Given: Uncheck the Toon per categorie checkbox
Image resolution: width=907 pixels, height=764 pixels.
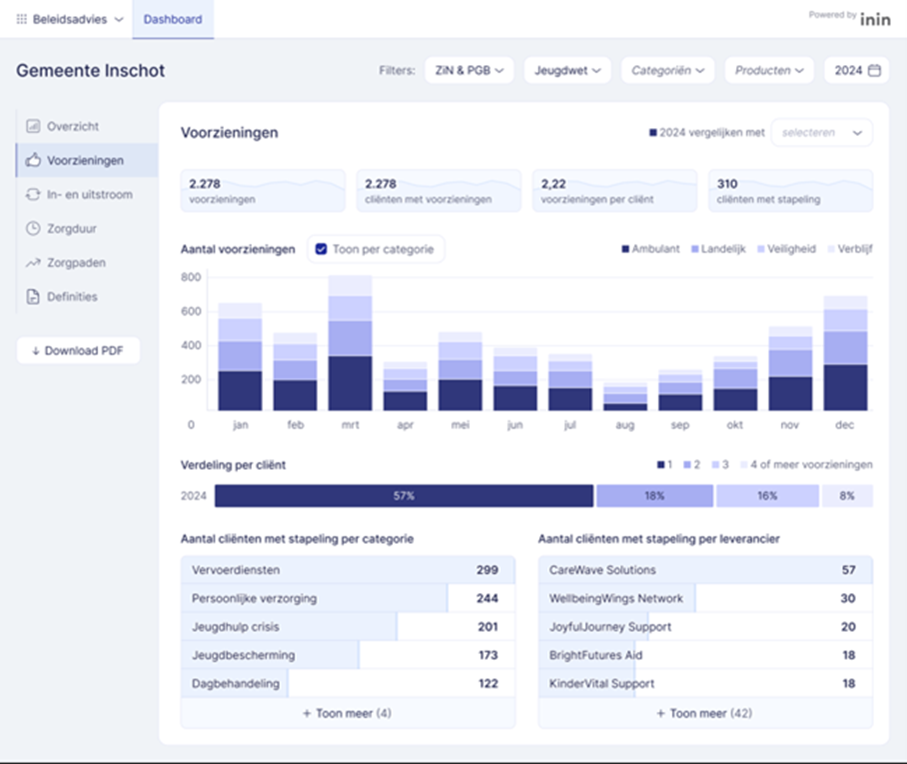Looking at the screenshot, I should [321, 249].
